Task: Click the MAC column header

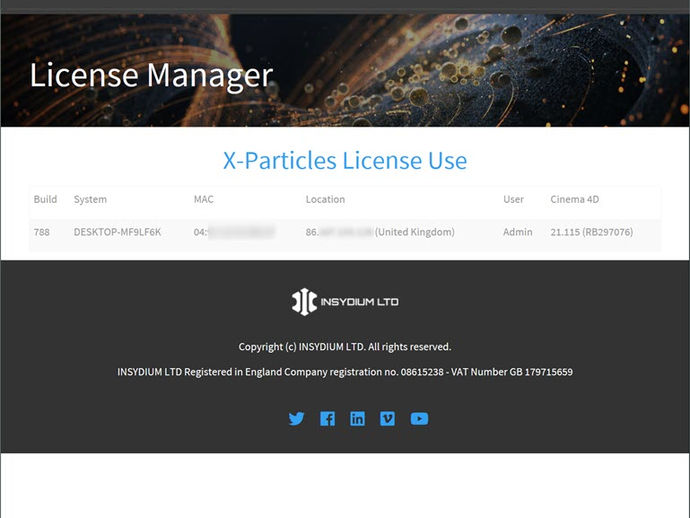Action: [x=204, y=199]
